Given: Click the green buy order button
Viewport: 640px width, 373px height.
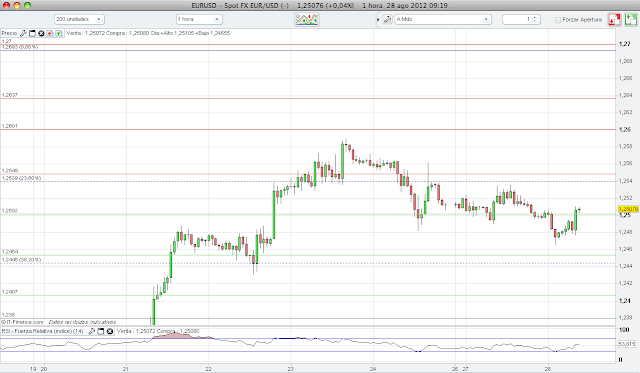Looking at the screenshot, I should coord(631,19).
